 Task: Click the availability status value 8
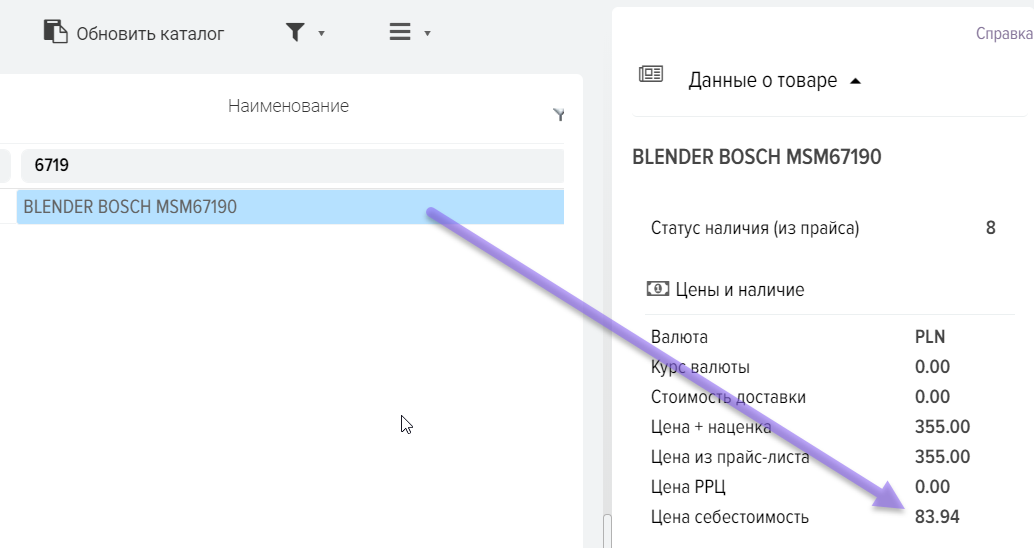[x=990, y=228]
